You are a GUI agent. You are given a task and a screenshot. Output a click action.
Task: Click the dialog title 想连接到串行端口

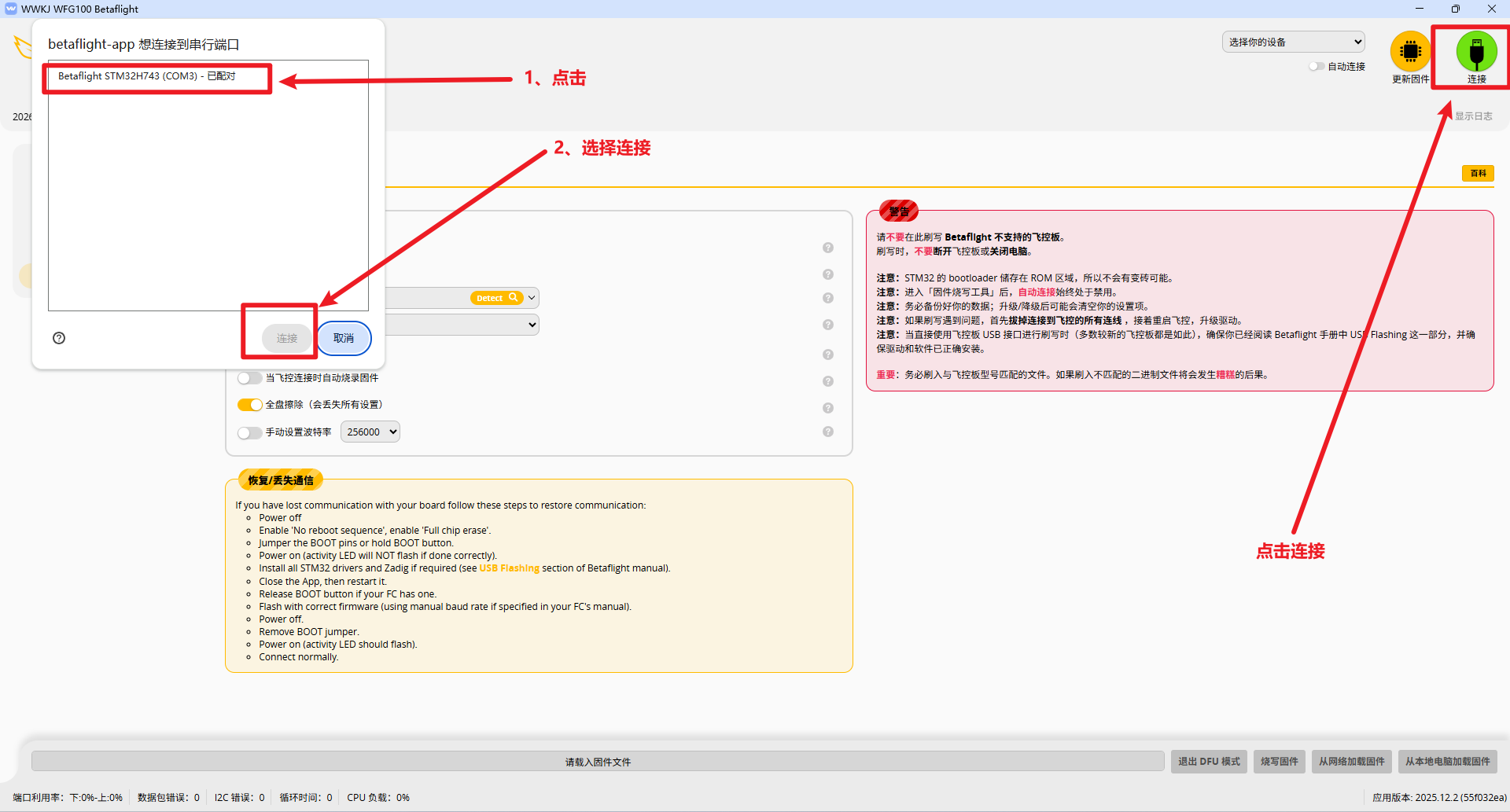pos(144,44)
